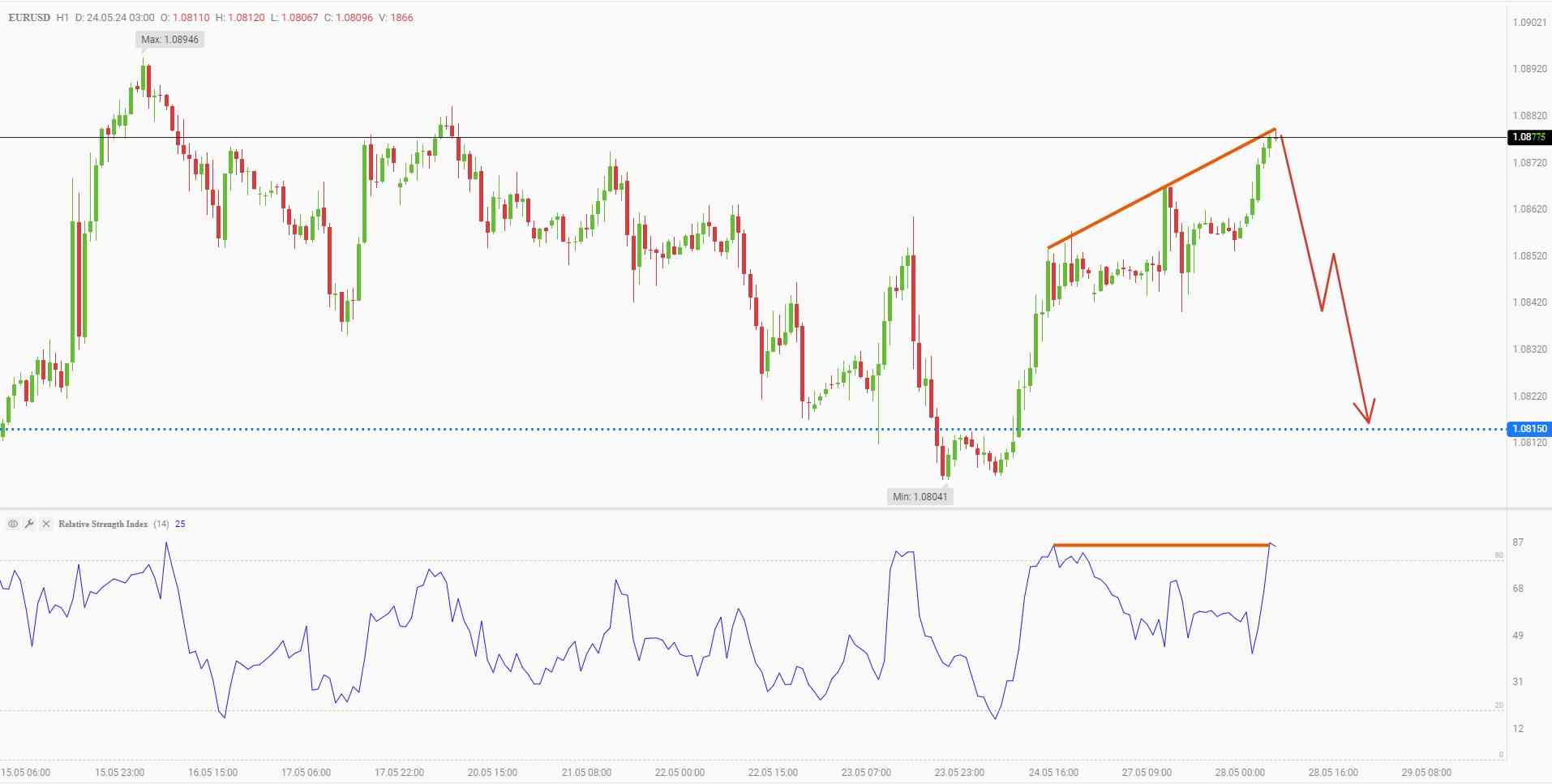1552x784 pixels.
Task: Click the 22.05 00:00 time label
Action: [x=680, y=773]
